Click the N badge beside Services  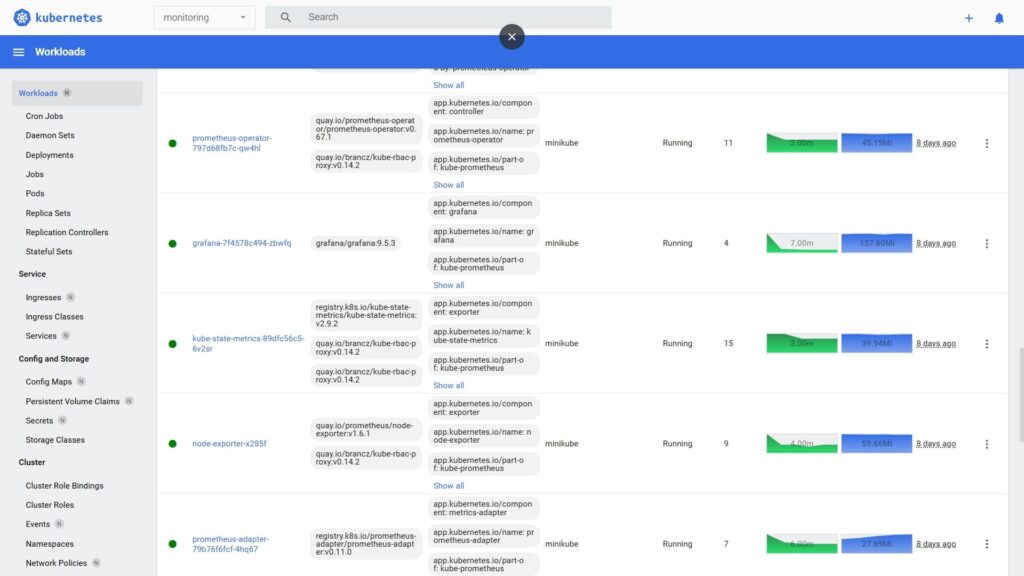point(65,336)
